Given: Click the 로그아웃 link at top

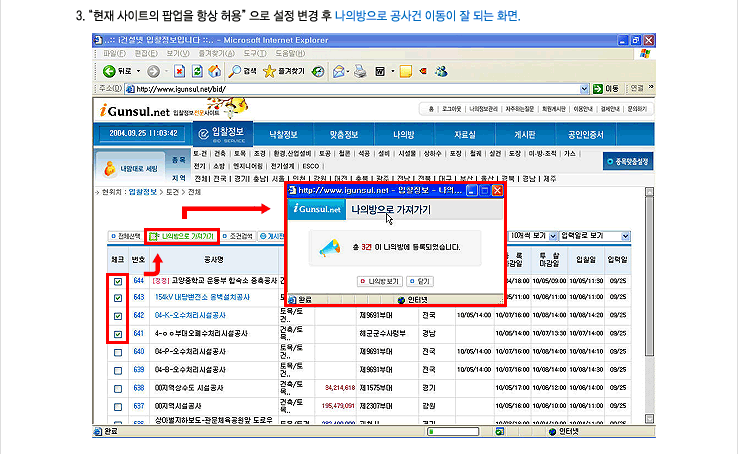Looking at the screenshot, I should (x=451, y=109).
